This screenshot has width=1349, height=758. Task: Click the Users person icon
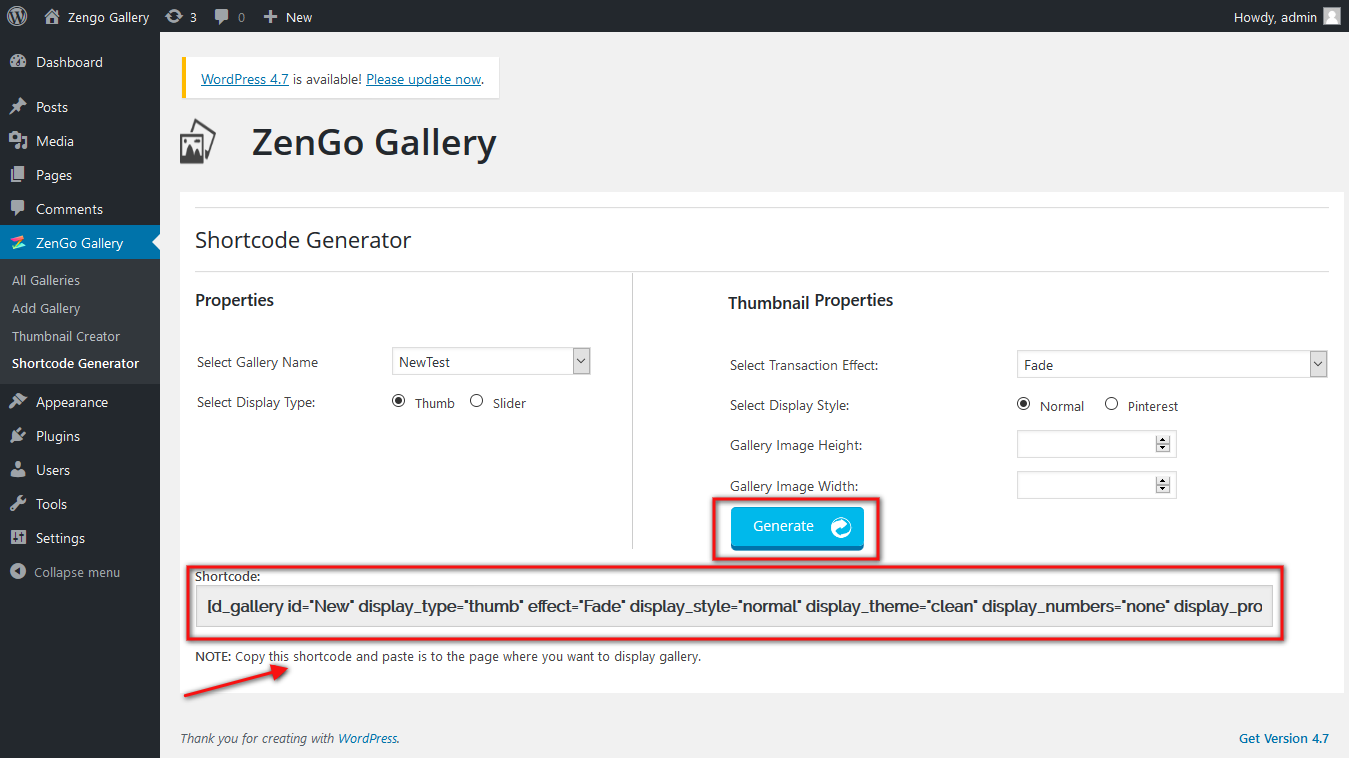coord(18,470)
